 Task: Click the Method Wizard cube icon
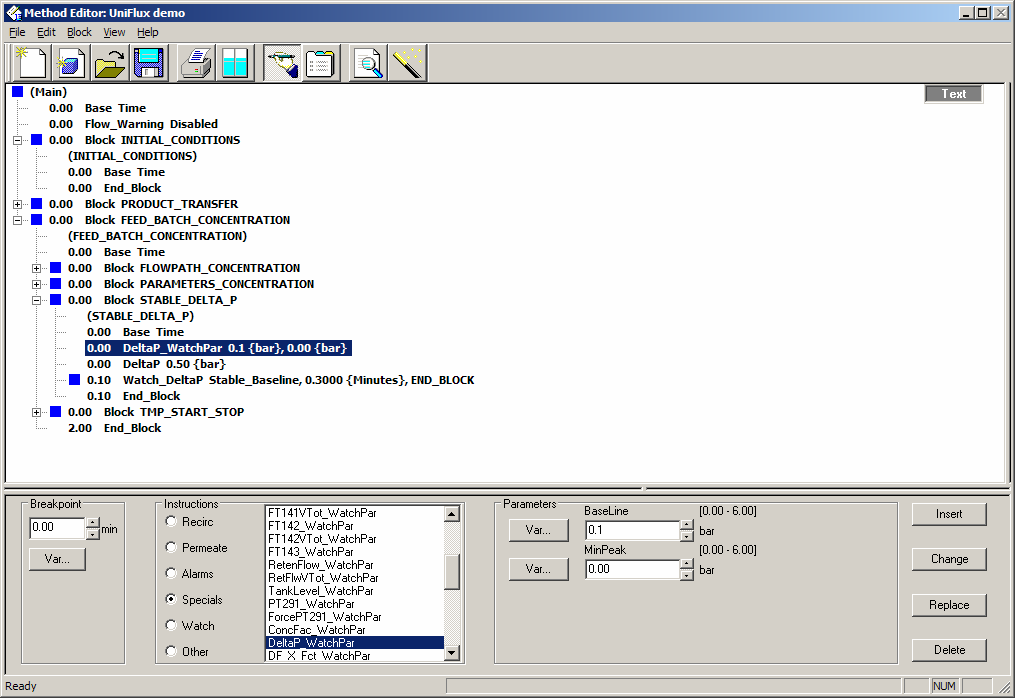[x=71, y=63]
